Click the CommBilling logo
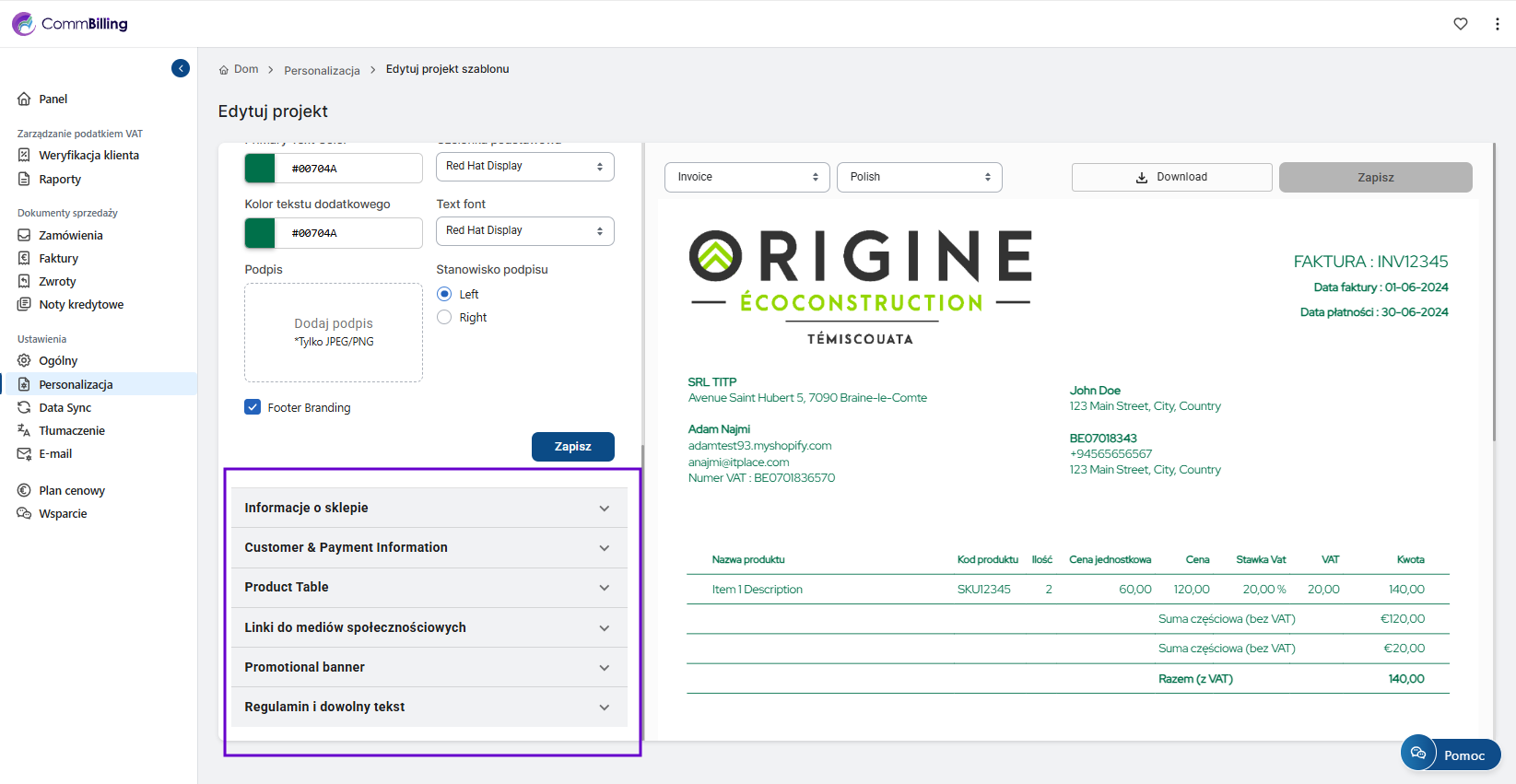 pyautogui.click(x=70, y=24)
